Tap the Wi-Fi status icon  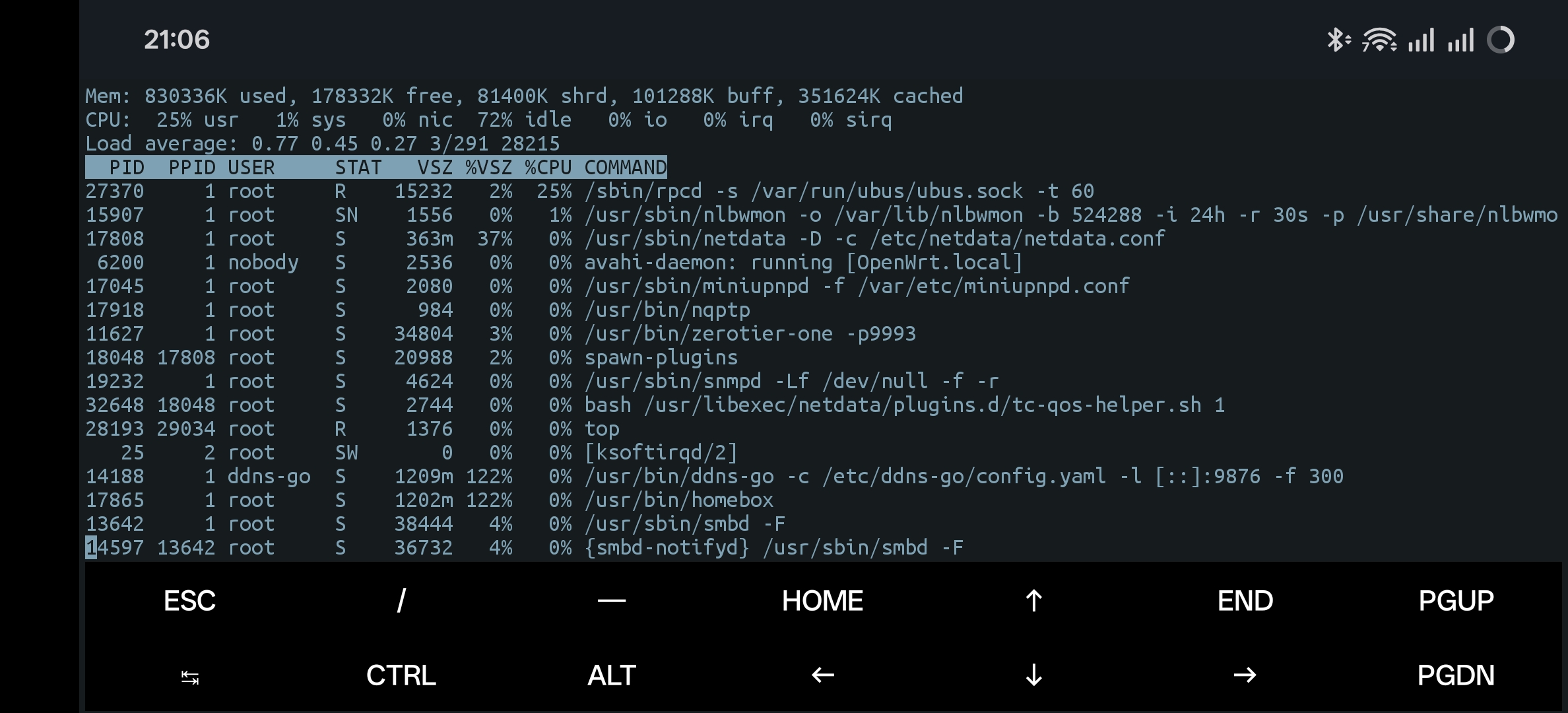[1379, 40]
